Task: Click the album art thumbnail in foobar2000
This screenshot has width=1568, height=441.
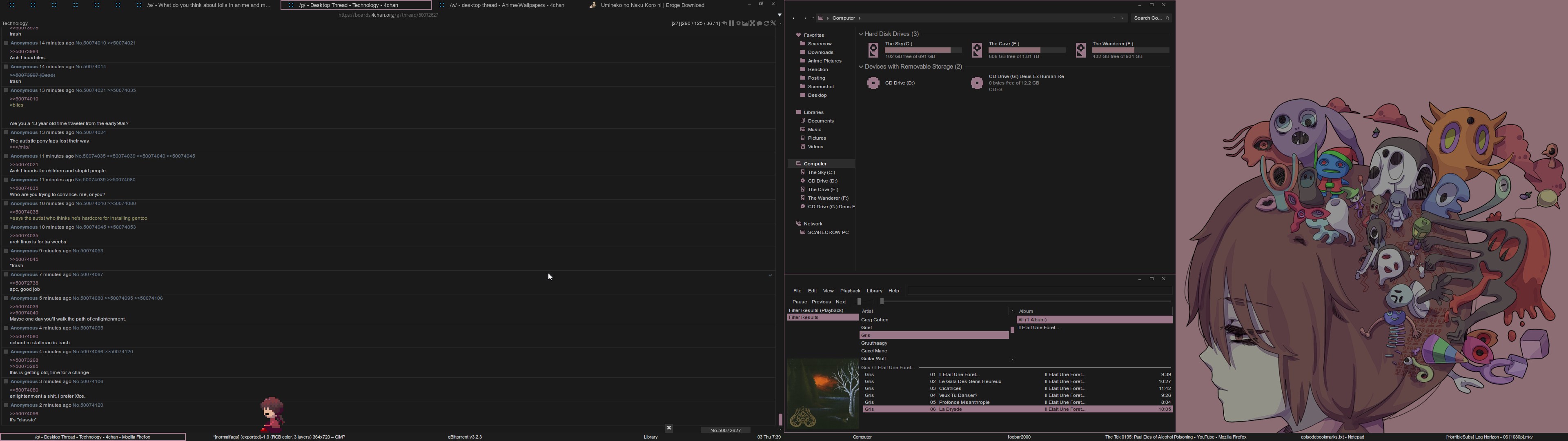Action: [x=823, y=394]
